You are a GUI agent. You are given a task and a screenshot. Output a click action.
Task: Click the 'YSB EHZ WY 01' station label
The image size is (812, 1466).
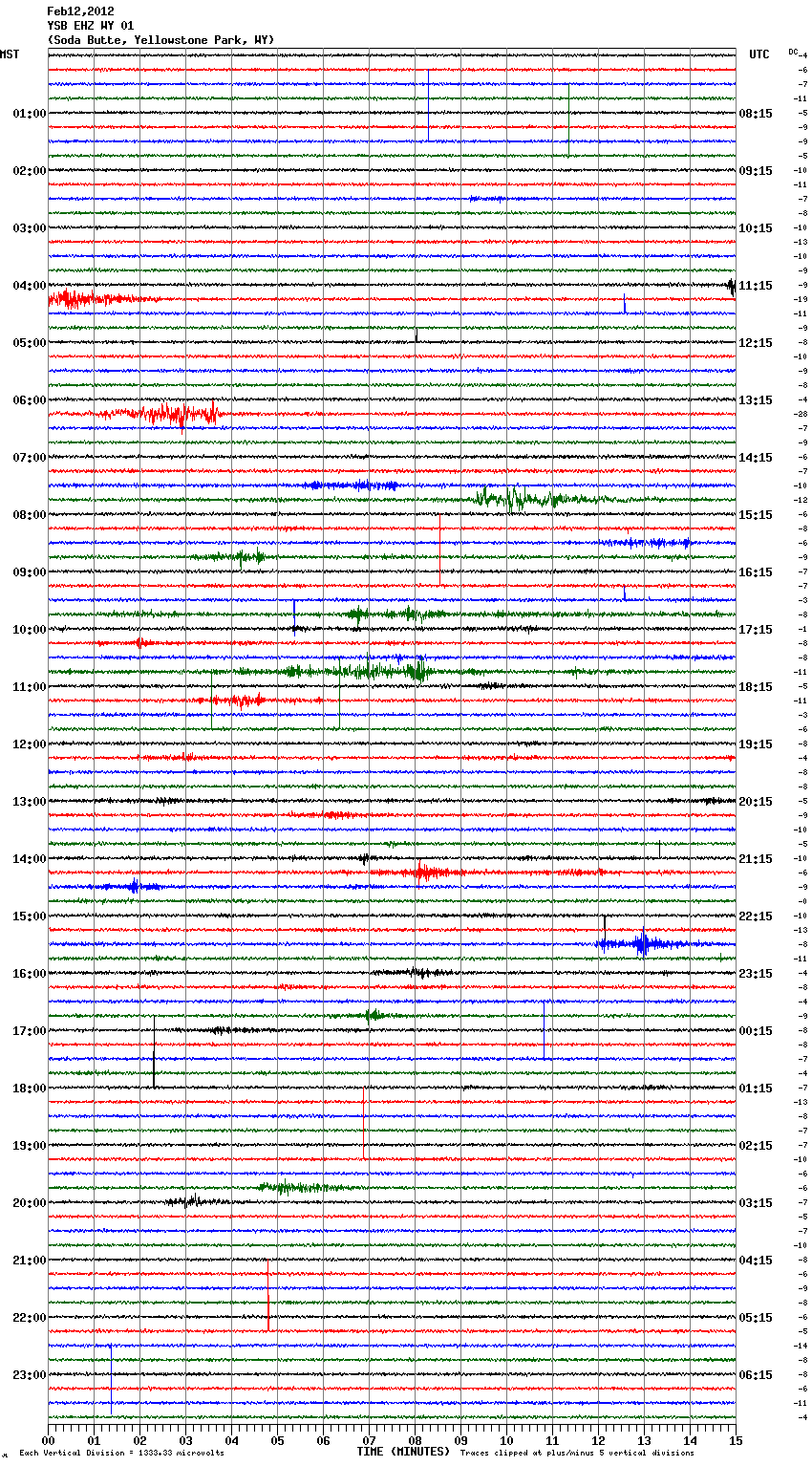tap(91, 26)
